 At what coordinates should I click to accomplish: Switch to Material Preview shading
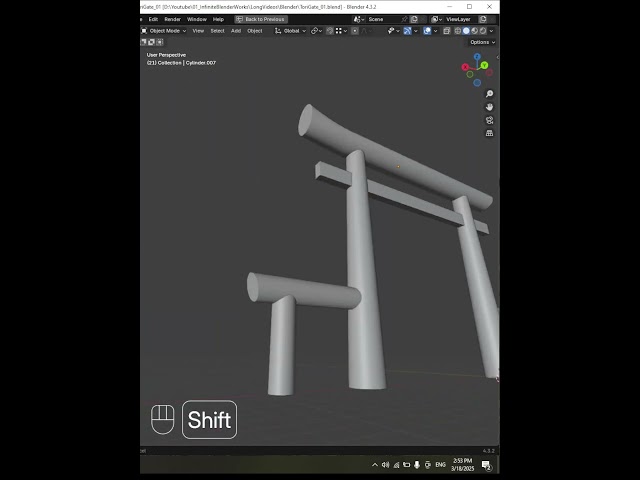point(475,31)
